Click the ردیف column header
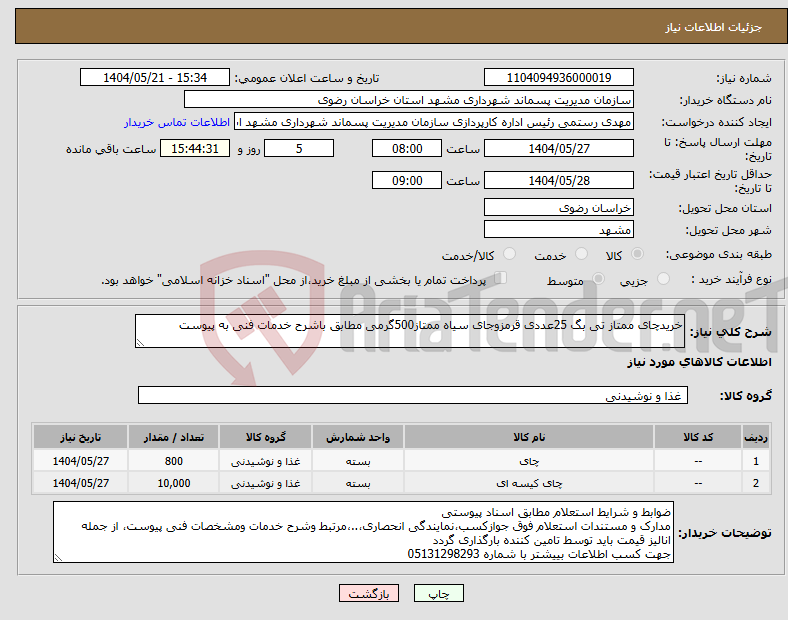 pyautogui.click(x=755, y=437)
